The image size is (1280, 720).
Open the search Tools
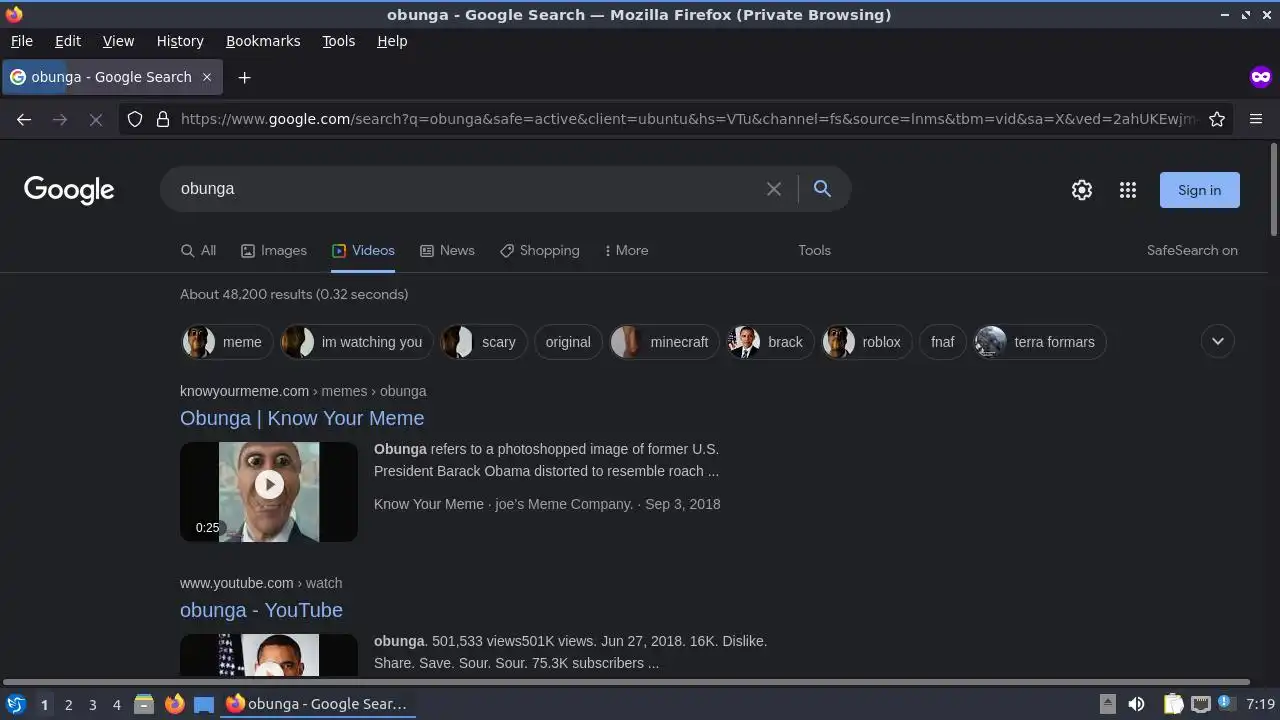814,250
